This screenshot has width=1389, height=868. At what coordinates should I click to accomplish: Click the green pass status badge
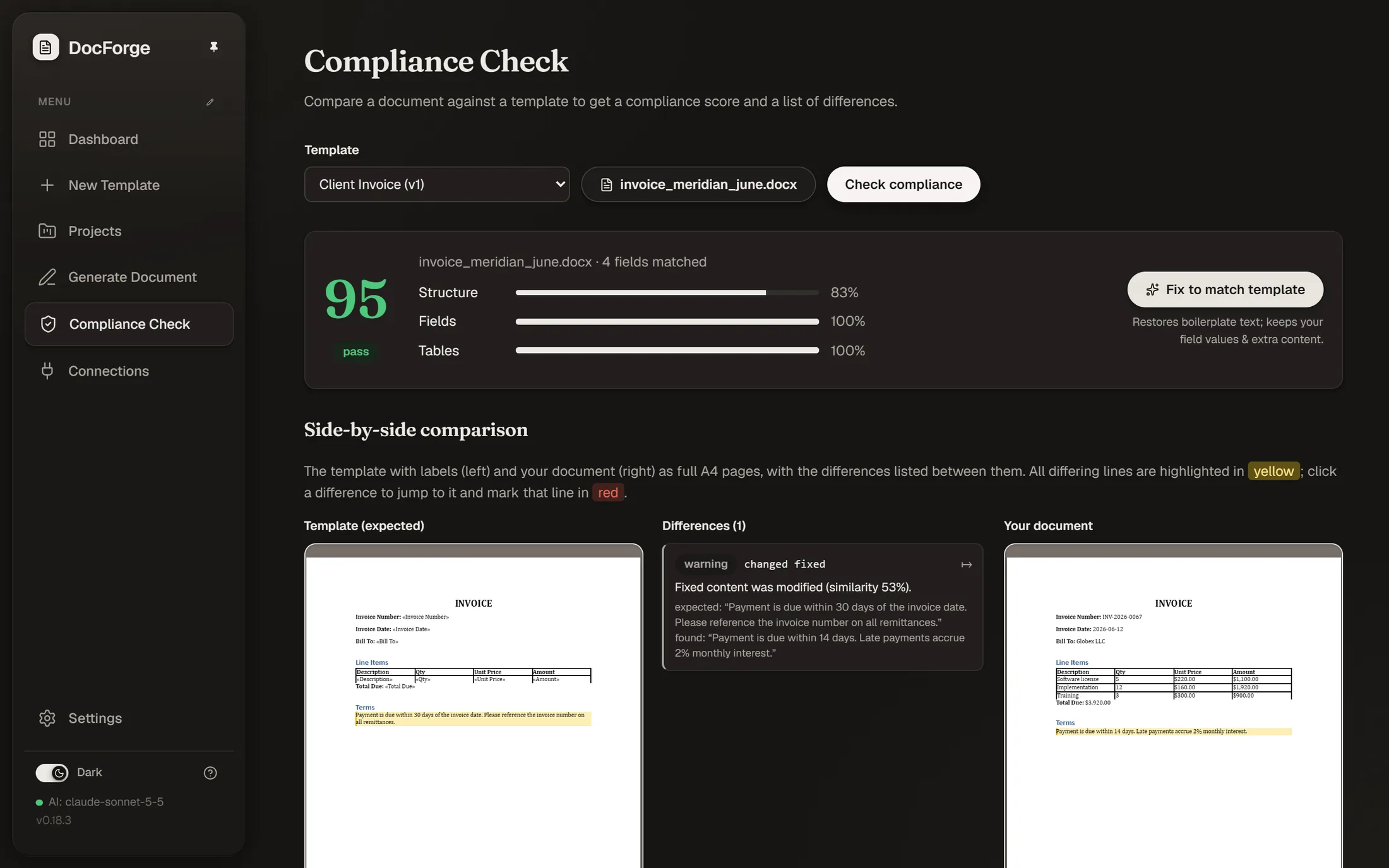click(x=355, y=352)
